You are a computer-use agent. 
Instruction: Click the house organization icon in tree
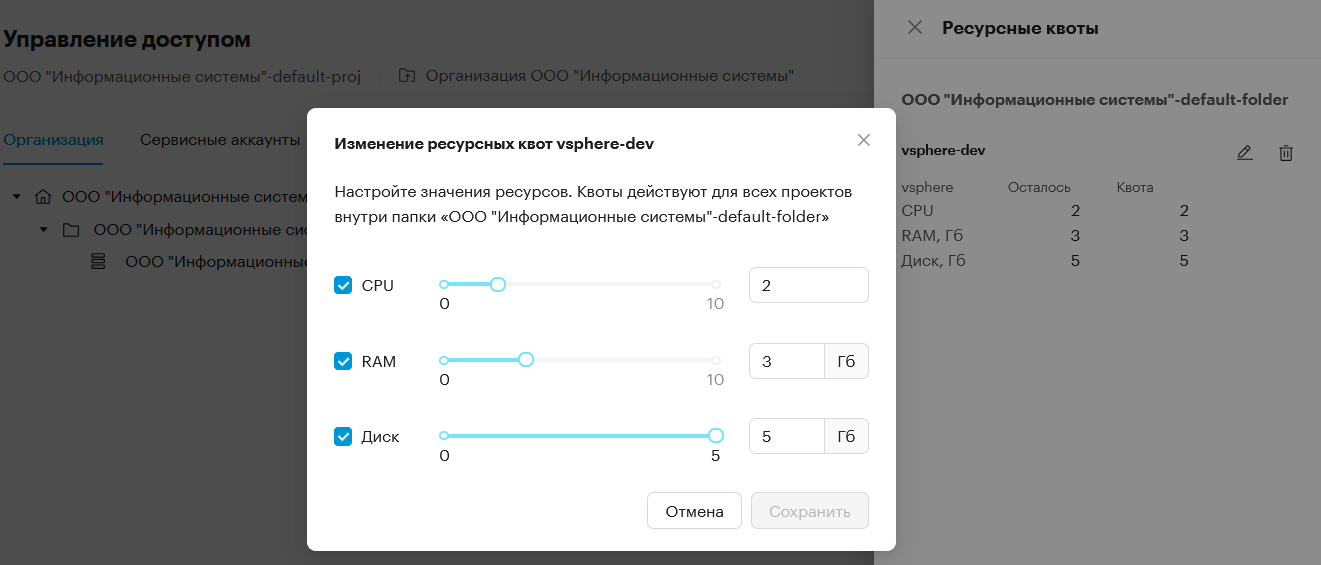[x=42, y=198]
